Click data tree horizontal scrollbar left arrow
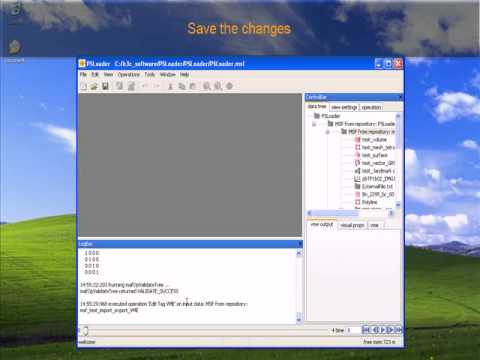Screen dimensions: 480x360 [x=309, y=213]
